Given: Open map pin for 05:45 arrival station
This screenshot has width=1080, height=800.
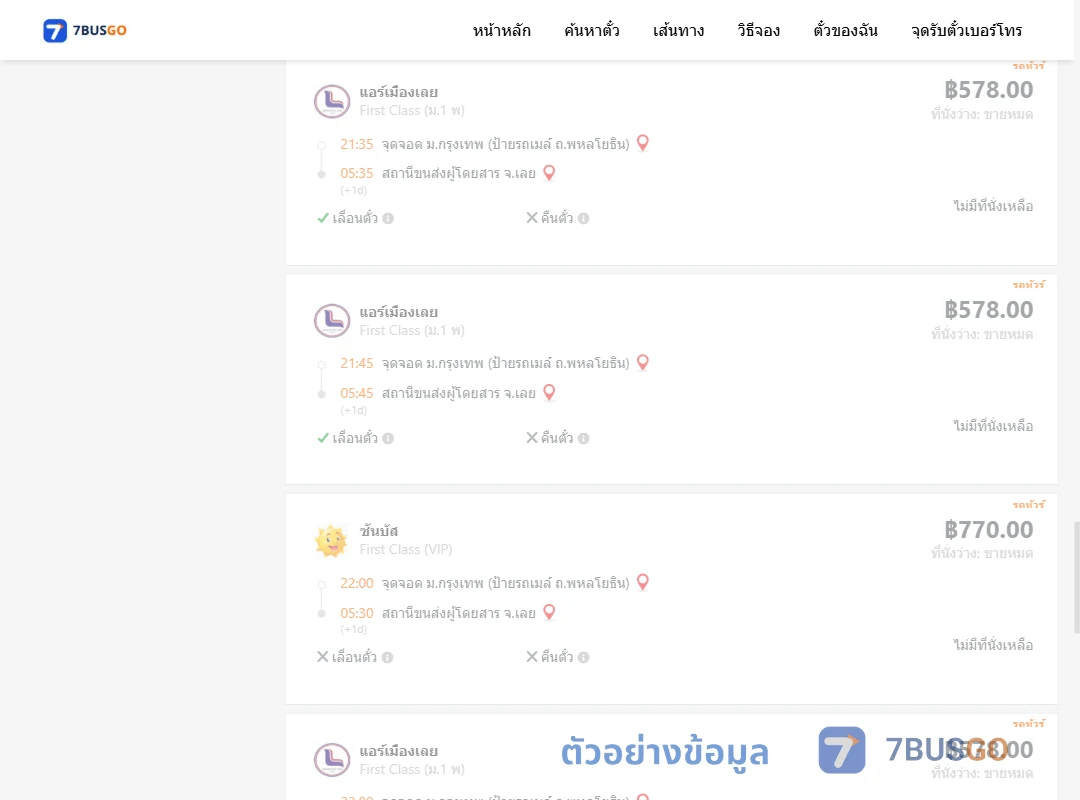Looking at the screenshot, I should coord(549,392).
